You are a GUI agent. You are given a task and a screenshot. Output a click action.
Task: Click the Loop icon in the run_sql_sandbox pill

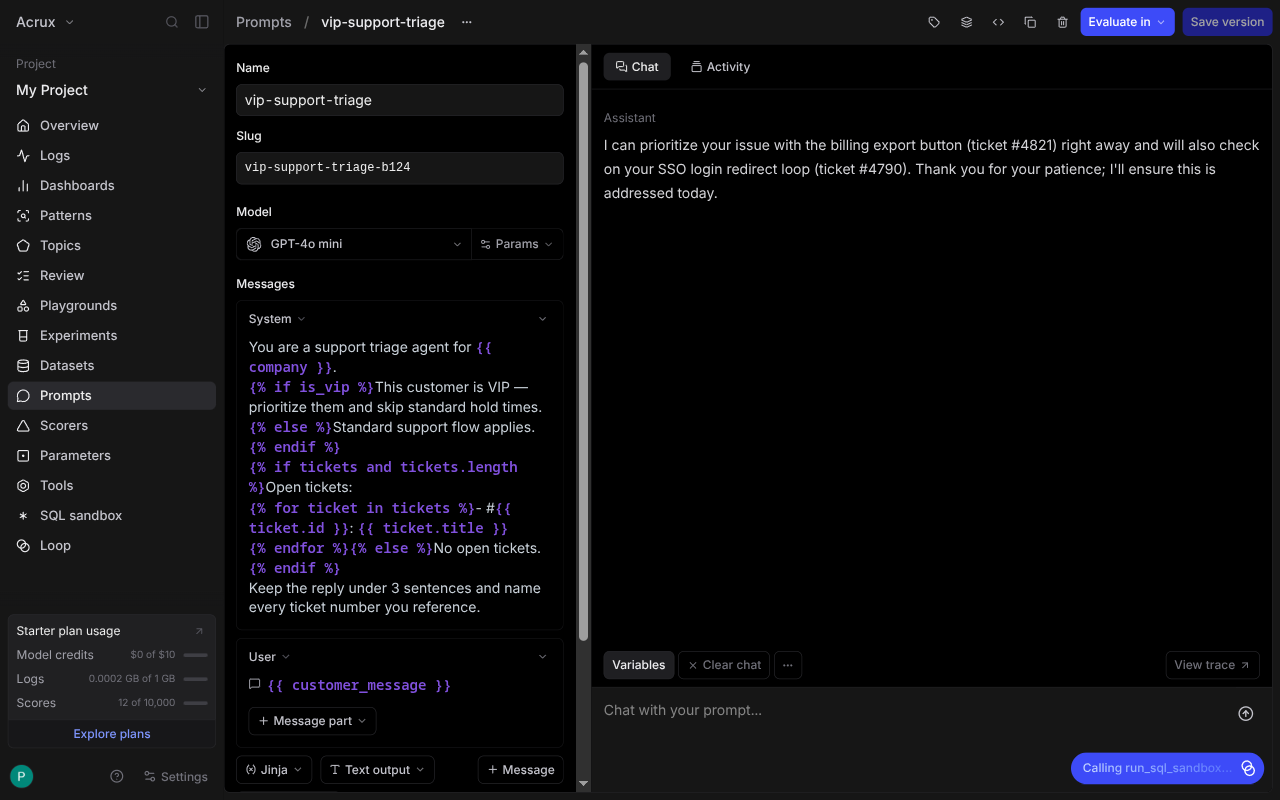tap(1248, 768)
